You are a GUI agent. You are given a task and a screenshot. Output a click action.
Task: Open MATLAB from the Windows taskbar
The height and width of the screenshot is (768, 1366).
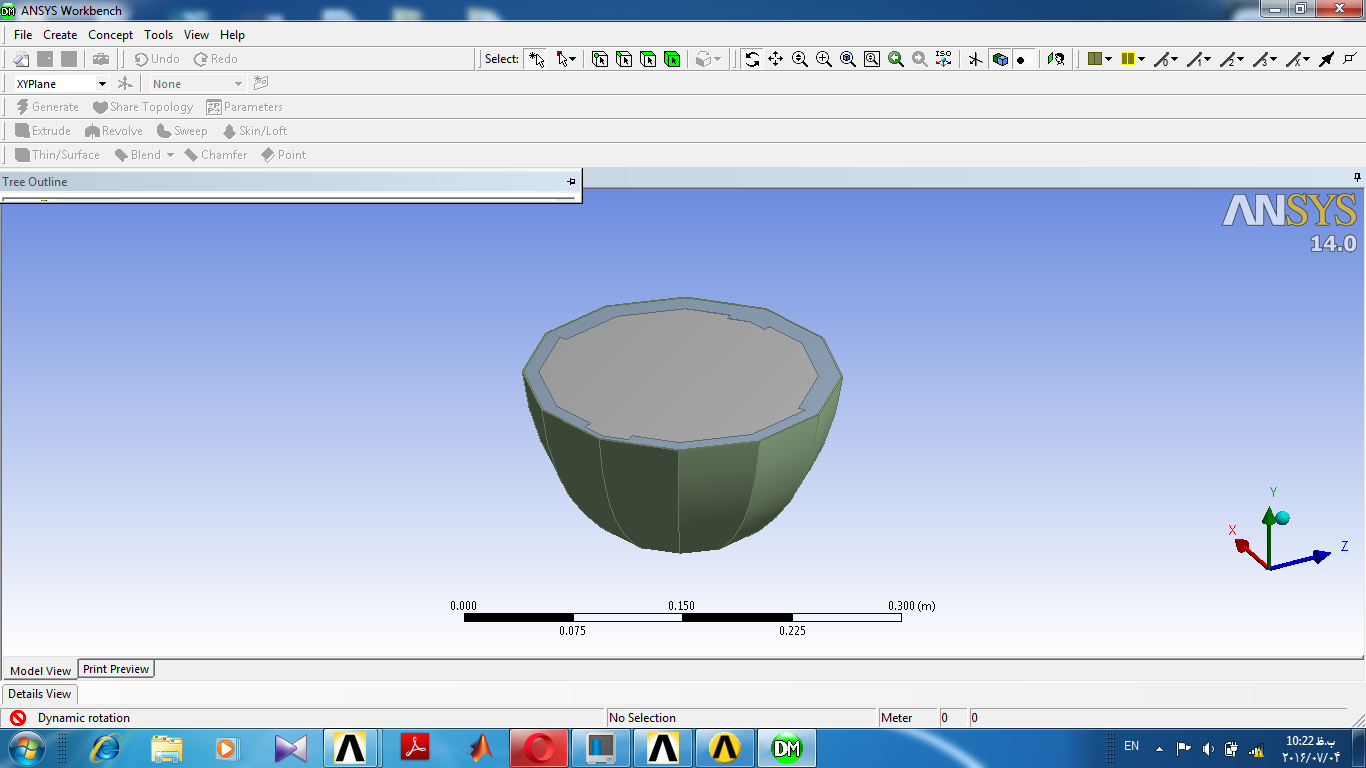(x=481, y=747)
